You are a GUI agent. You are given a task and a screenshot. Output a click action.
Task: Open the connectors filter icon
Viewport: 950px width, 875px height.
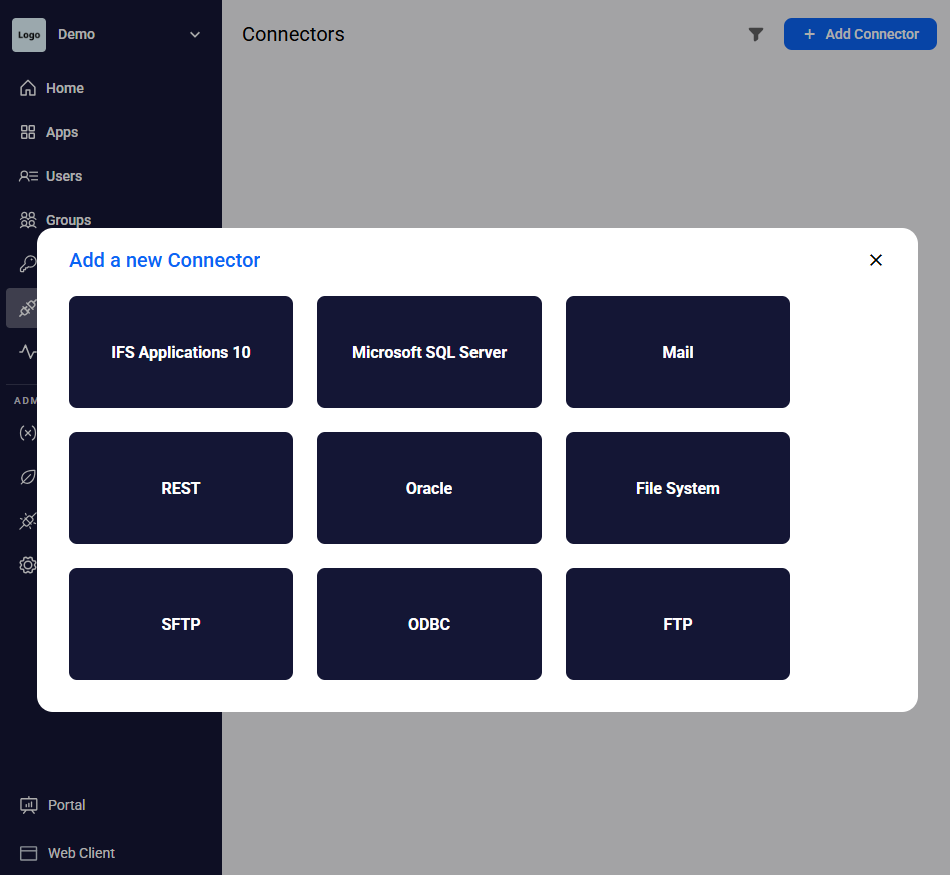[x=756, y=34]
